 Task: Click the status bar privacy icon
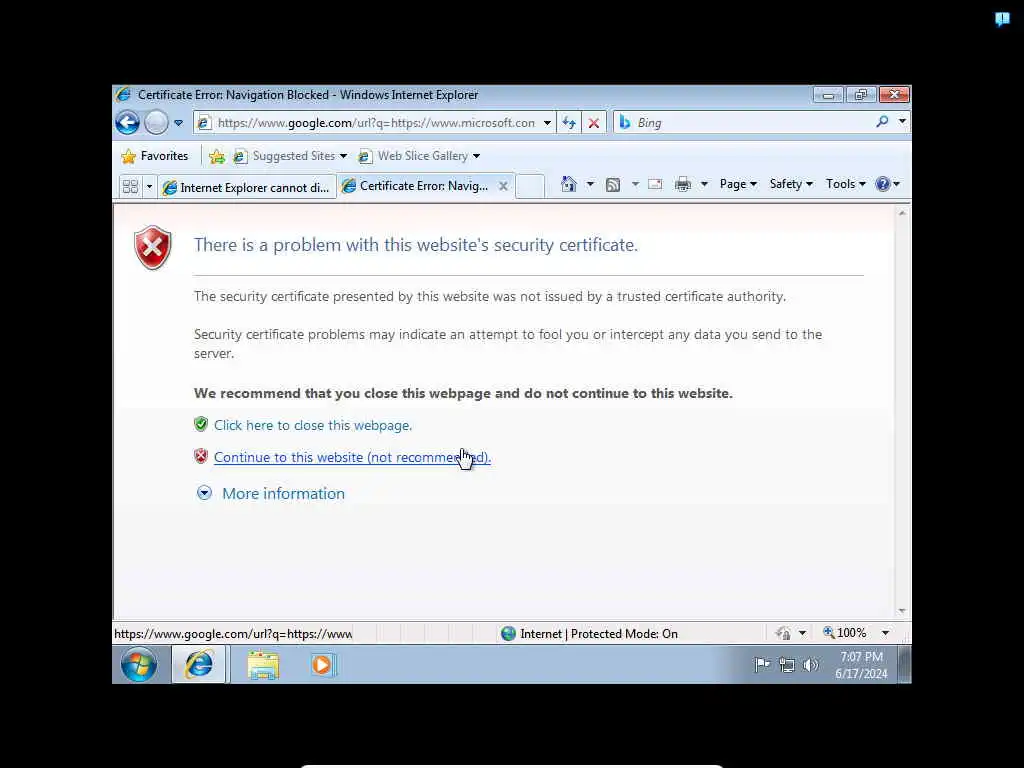coord(782,633)
